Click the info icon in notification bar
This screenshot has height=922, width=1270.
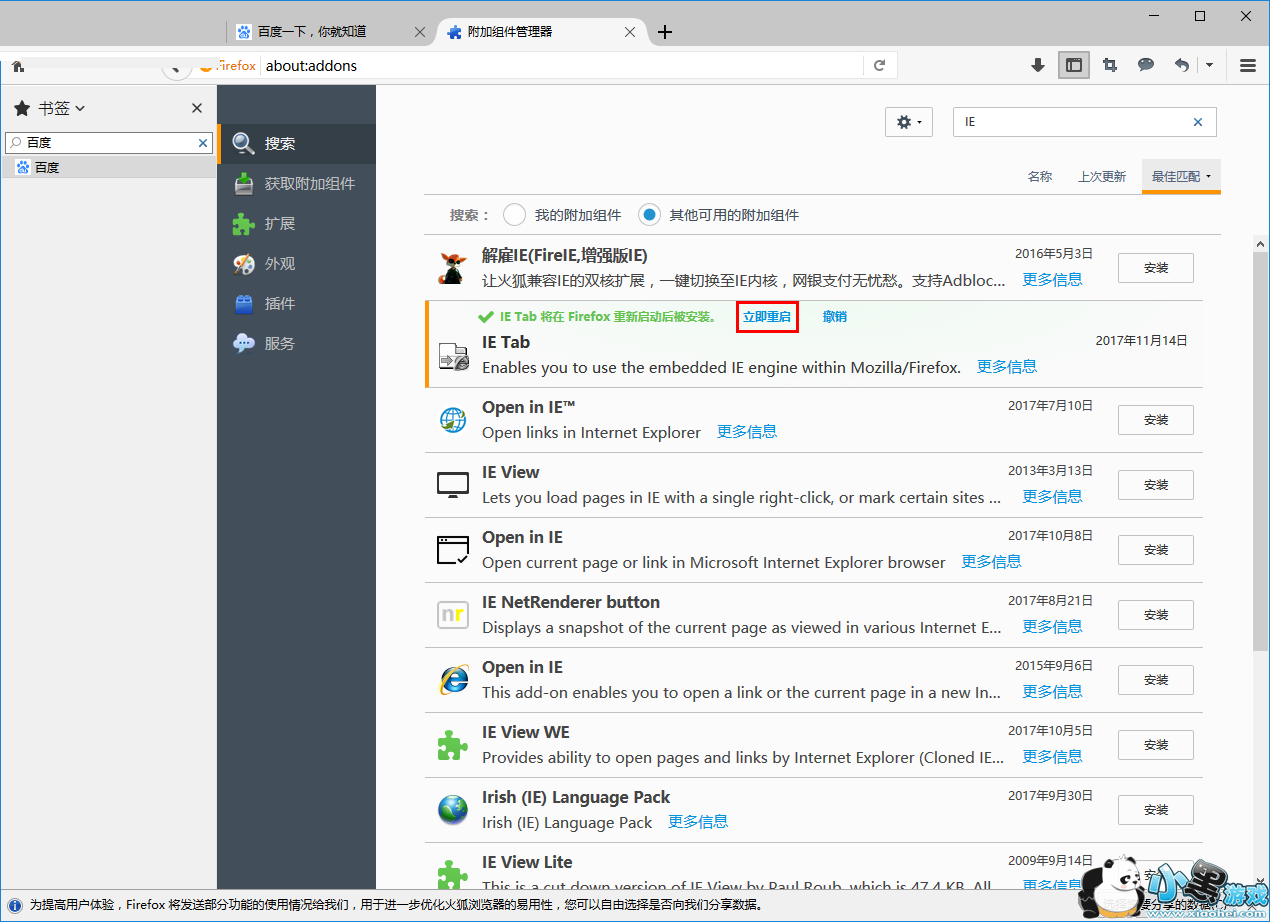click(14, 905)
